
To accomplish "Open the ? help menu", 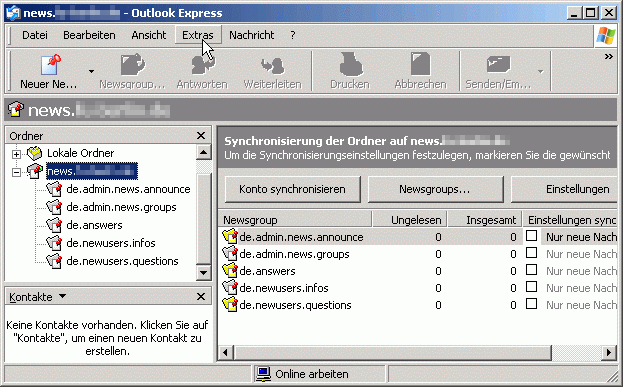I will [293, 35].
